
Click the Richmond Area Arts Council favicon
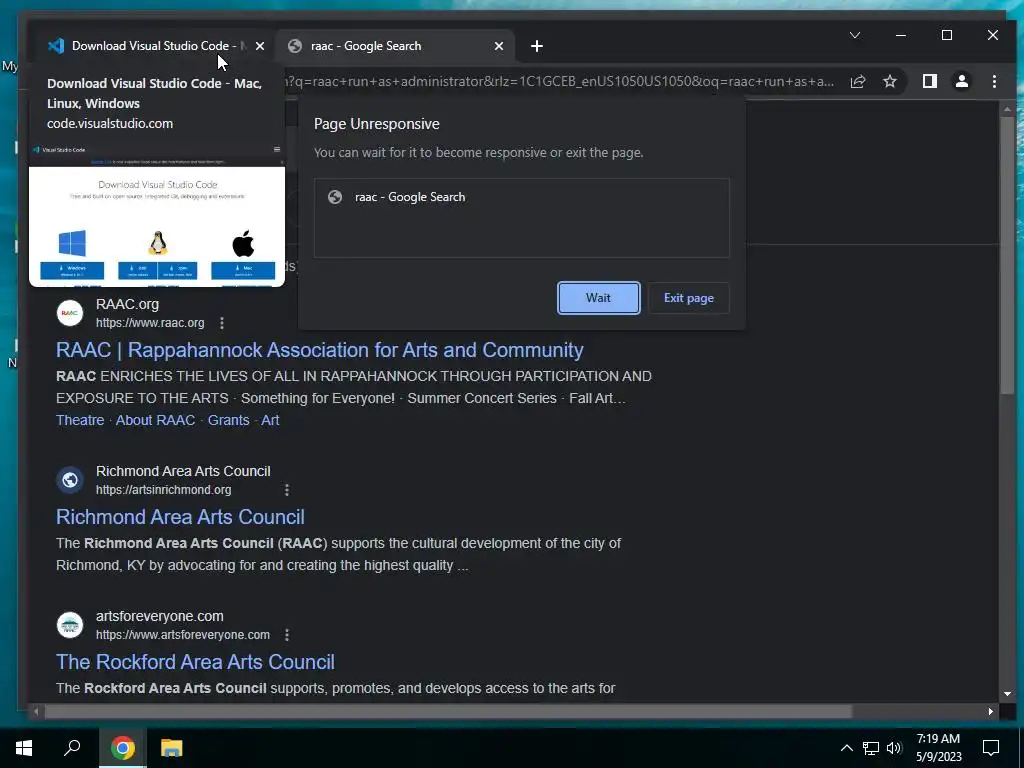click(70, 480)
